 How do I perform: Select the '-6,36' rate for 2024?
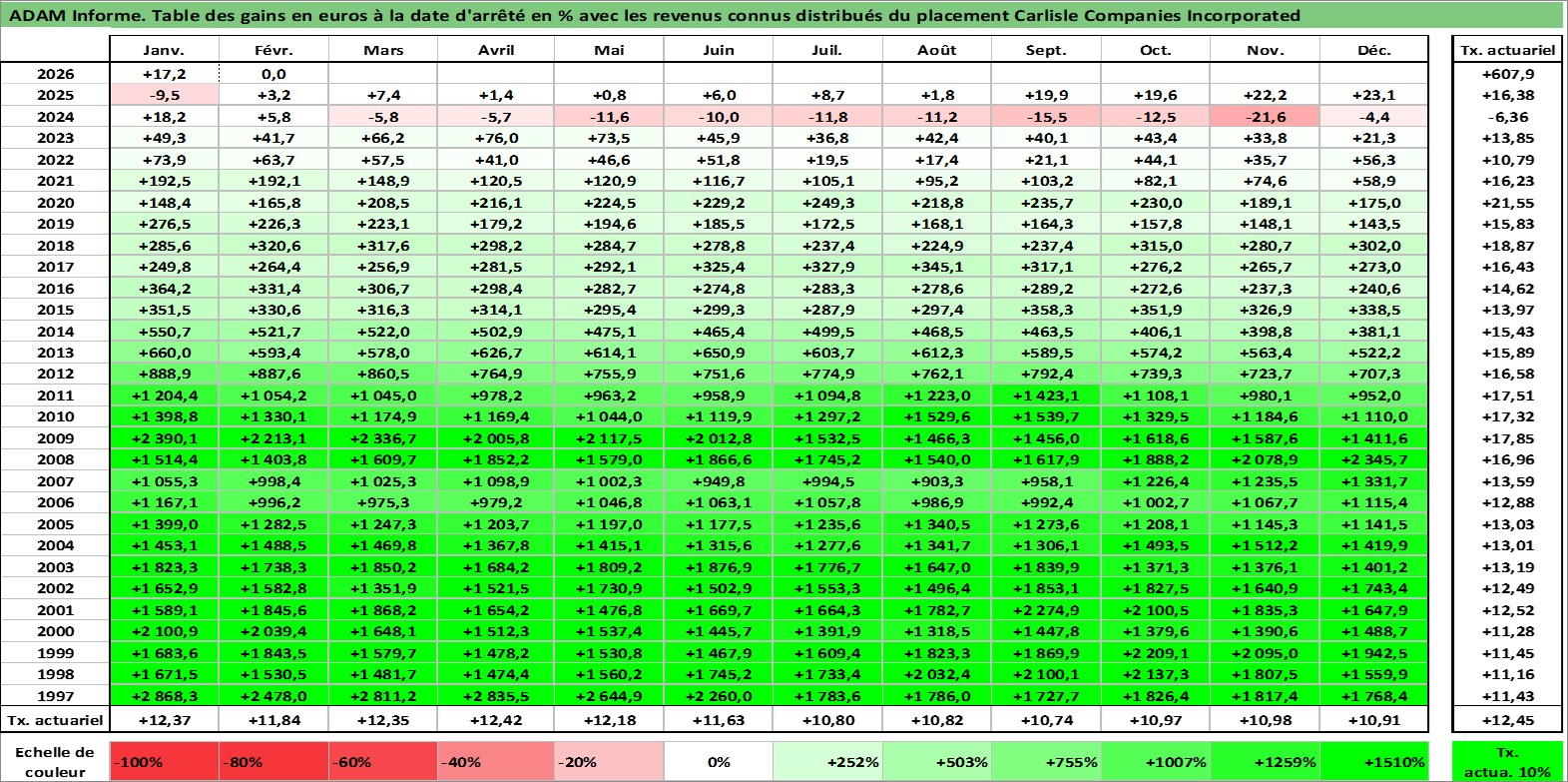pyautogui.click(x=1507, y=117)
